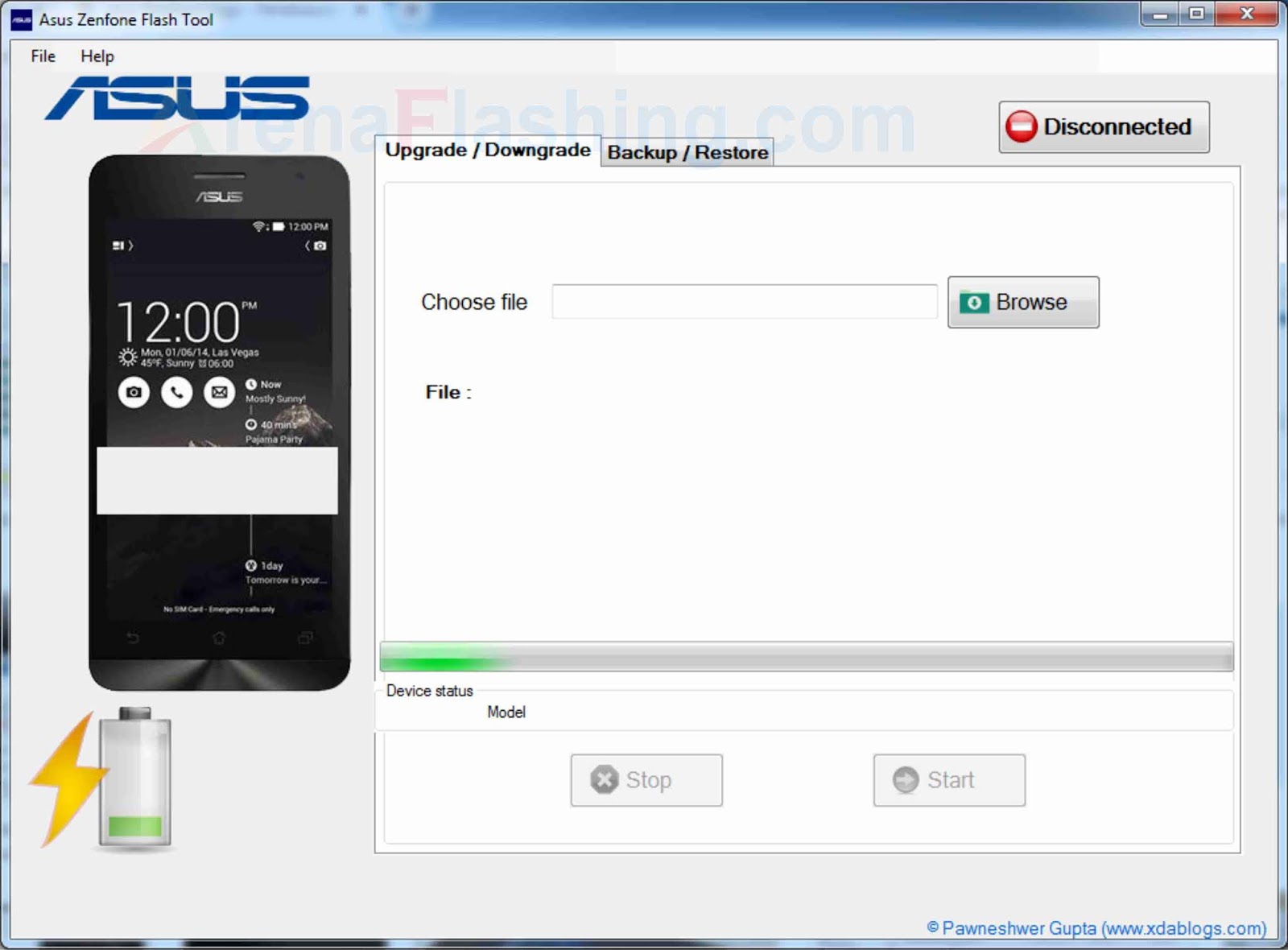1288x950 pixels.
Task: Click the red stop-sign connection icon
Action: (x=1022, y=126)
